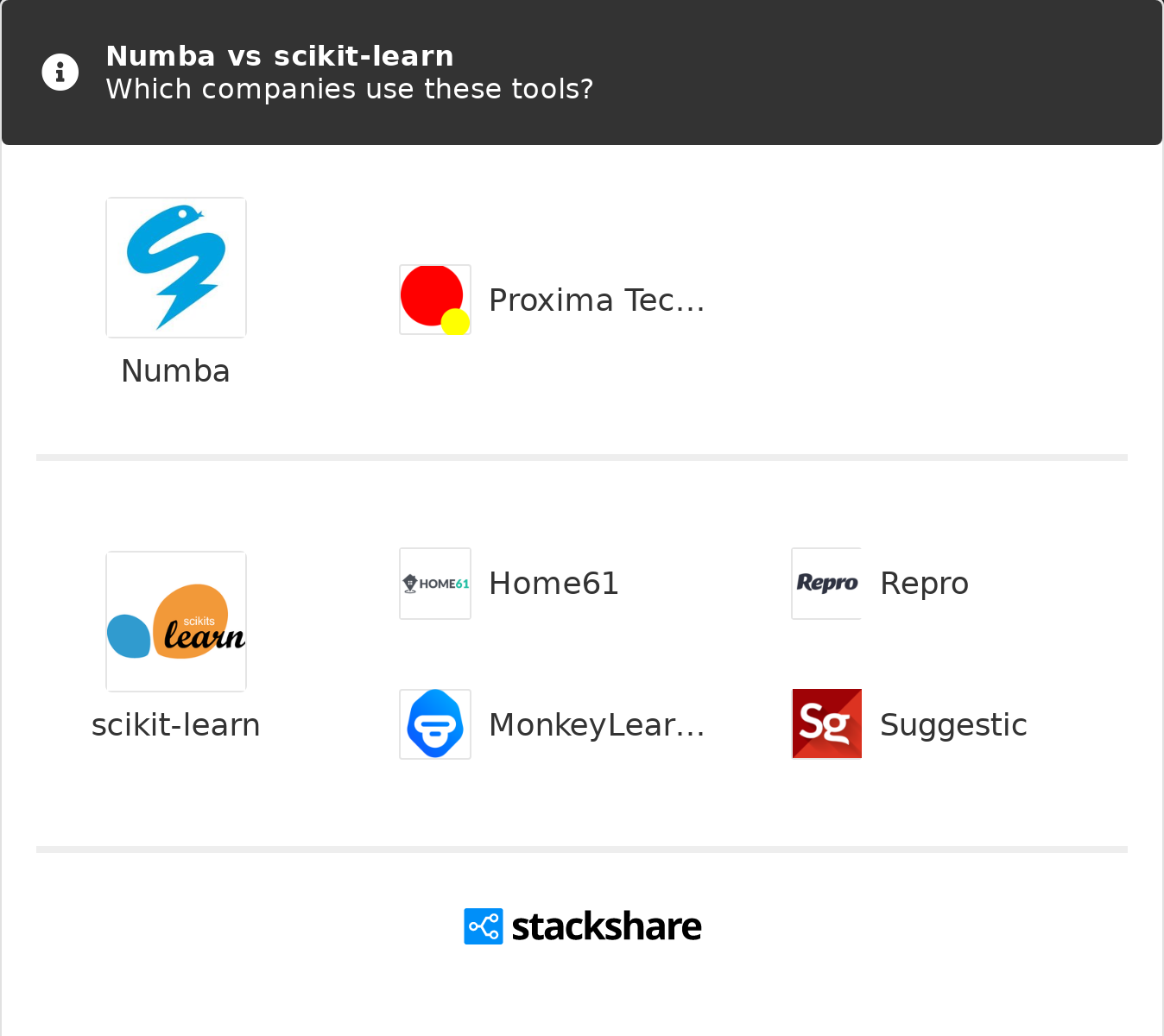This screenshot has height=1036, width=1164.
Task: Click the Home61 company logo
Action: click(x=435, y=584)
